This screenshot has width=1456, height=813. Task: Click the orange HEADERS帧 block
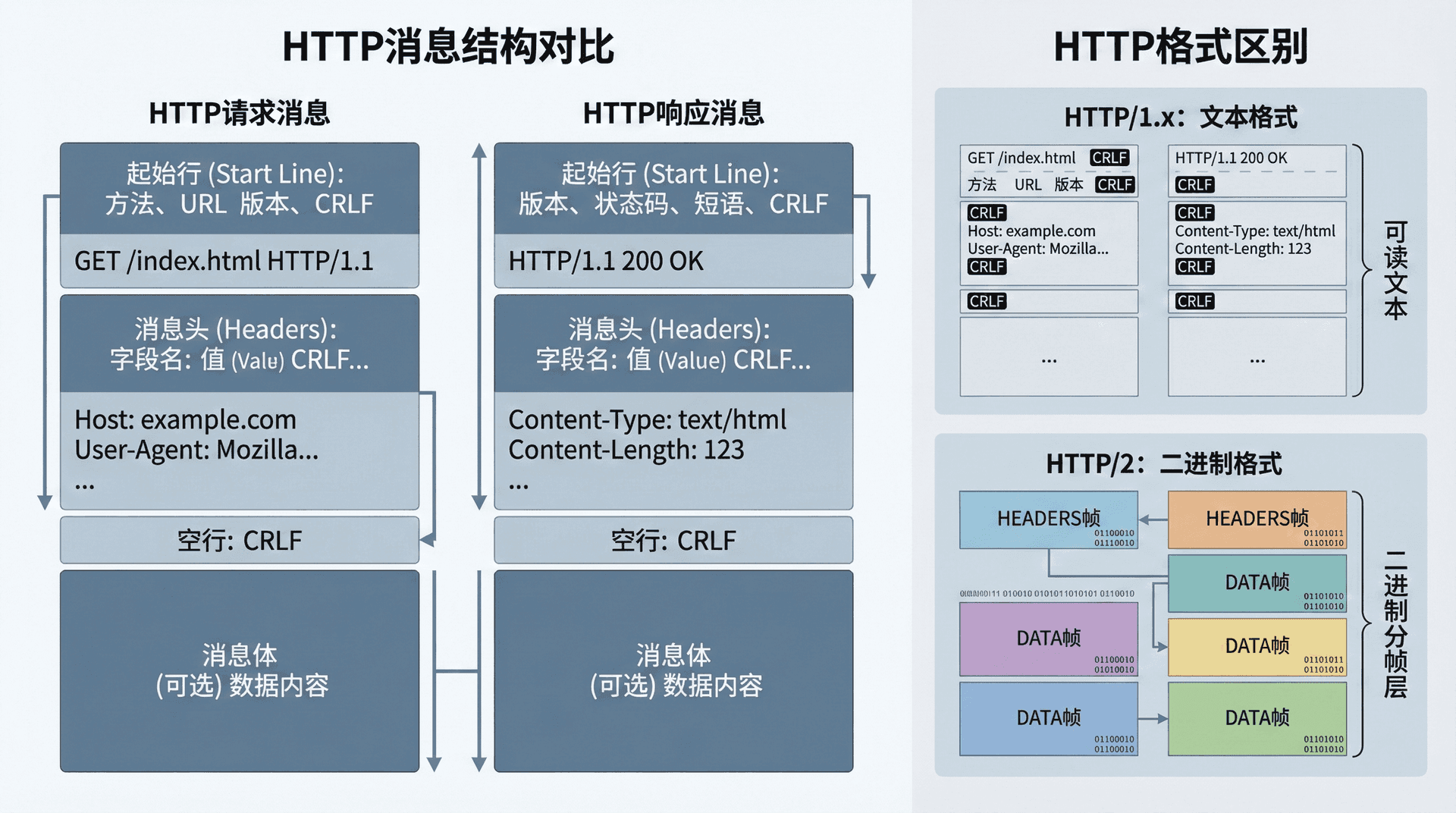pos(1257,520)
